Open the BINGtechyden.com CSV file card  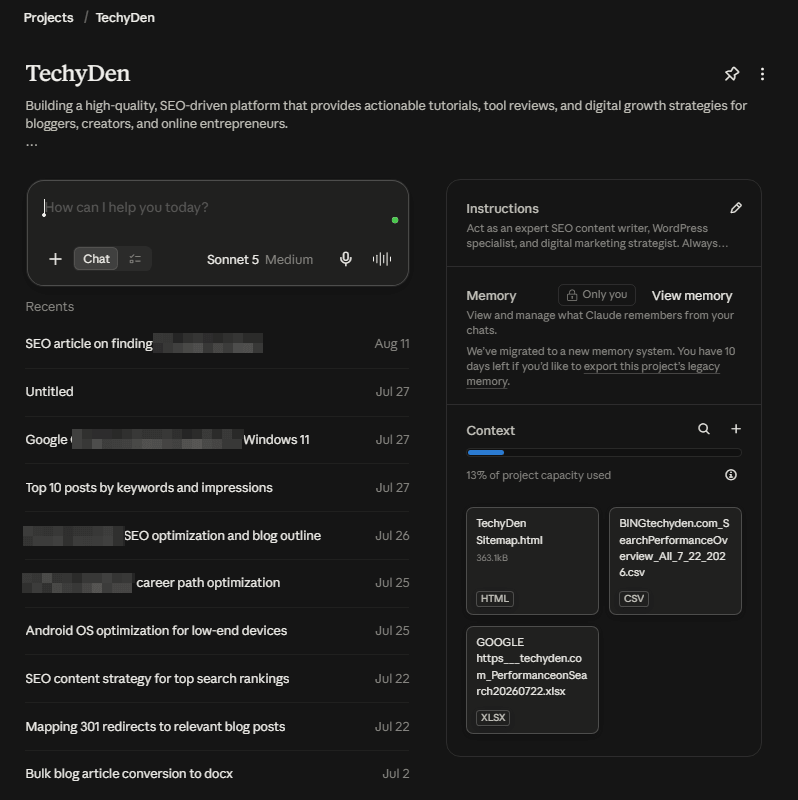click(675, 561)
